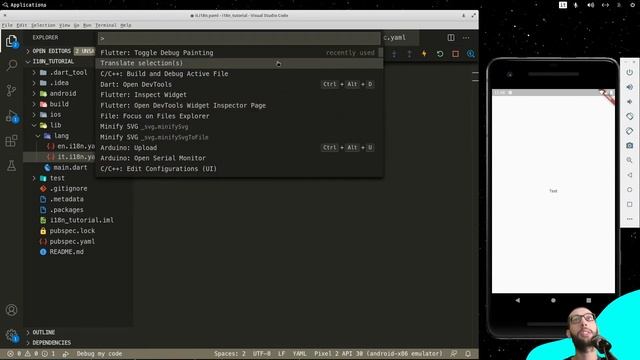Click the Flutter hot reload lightning icon
Screen dimensions: 640x360
pyautogui.click(x=424, y=53)
